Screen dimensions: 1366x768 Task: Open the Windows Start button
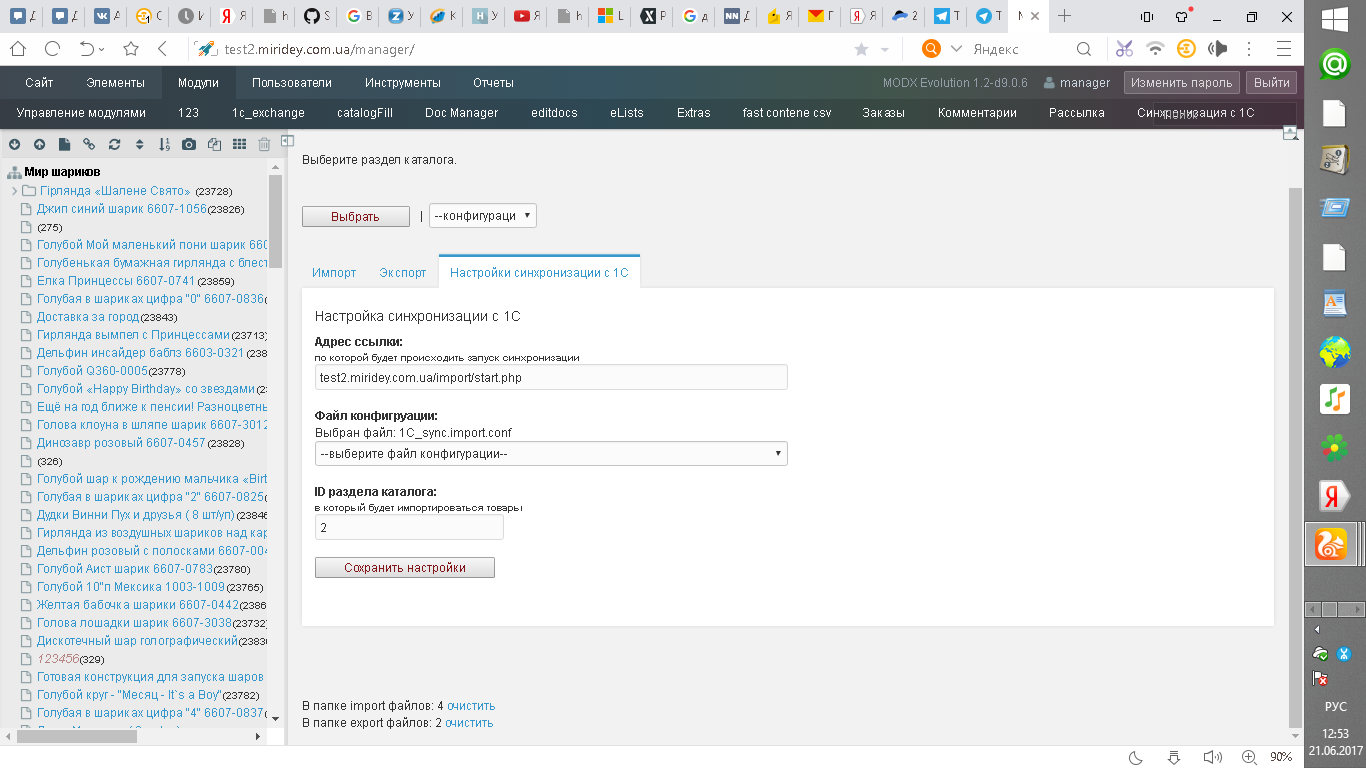(x=1334, y=19)
